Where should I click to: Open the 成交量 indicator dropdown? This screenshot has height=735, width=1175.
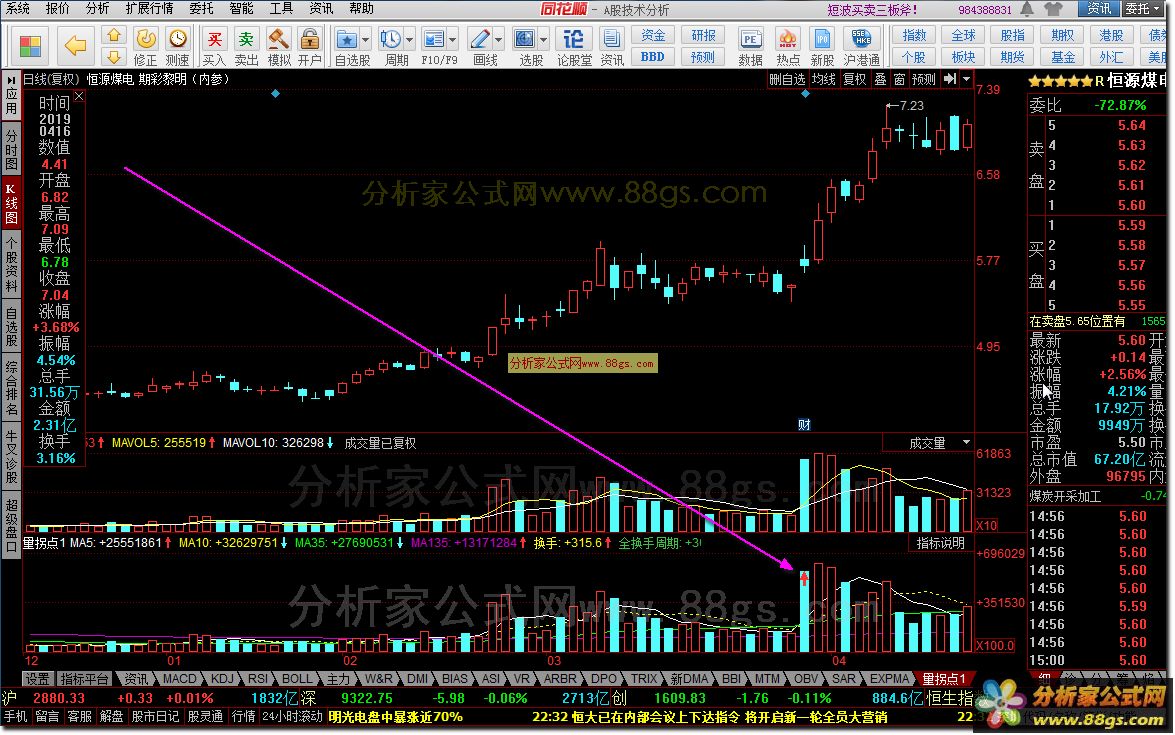click(x=967, y=443)
